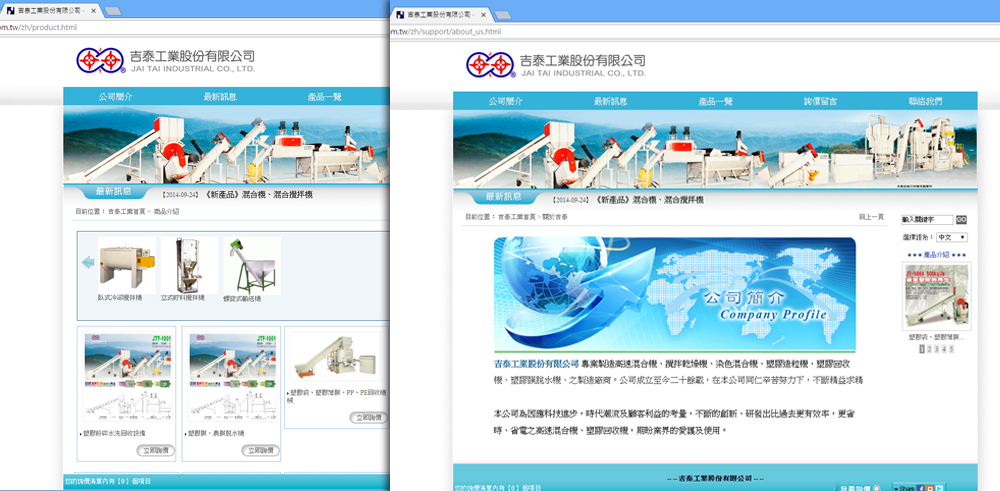Click favicon of the right browser tab
This screenshot has width=1000, height=491.
click(x=399, y=14)
